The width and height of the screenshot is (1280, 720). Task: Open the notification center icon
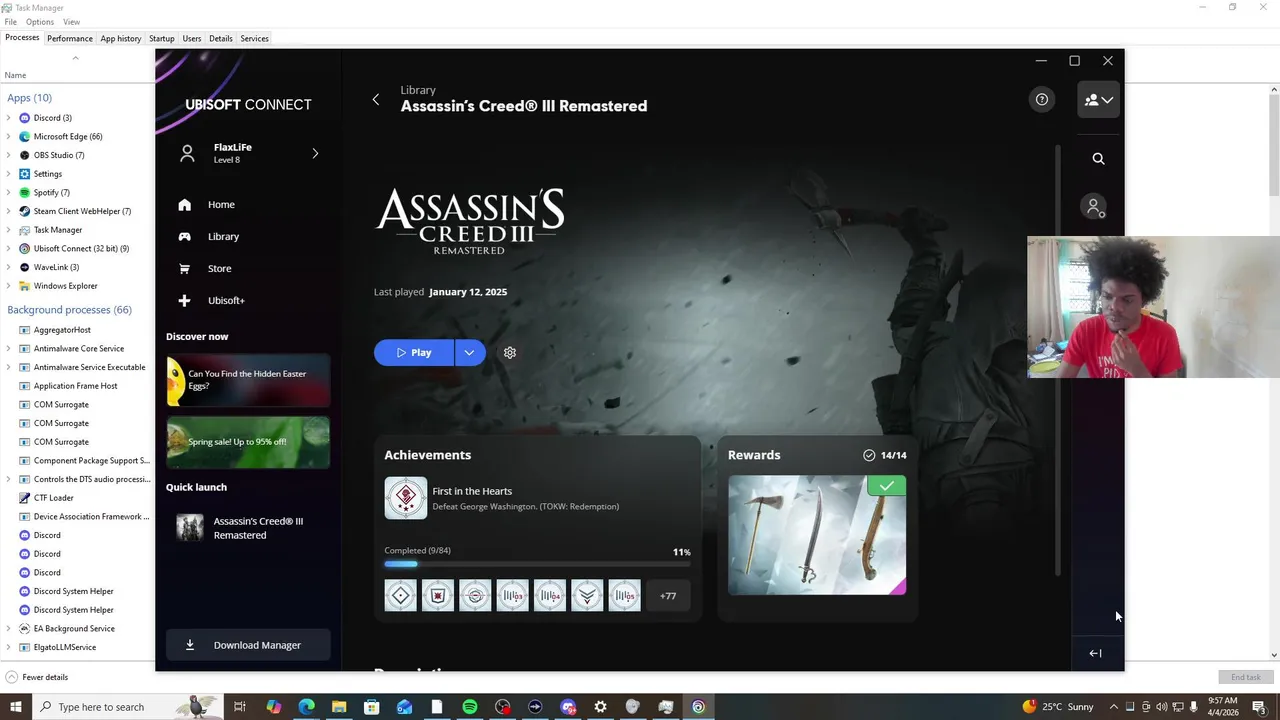point(1259,707)
